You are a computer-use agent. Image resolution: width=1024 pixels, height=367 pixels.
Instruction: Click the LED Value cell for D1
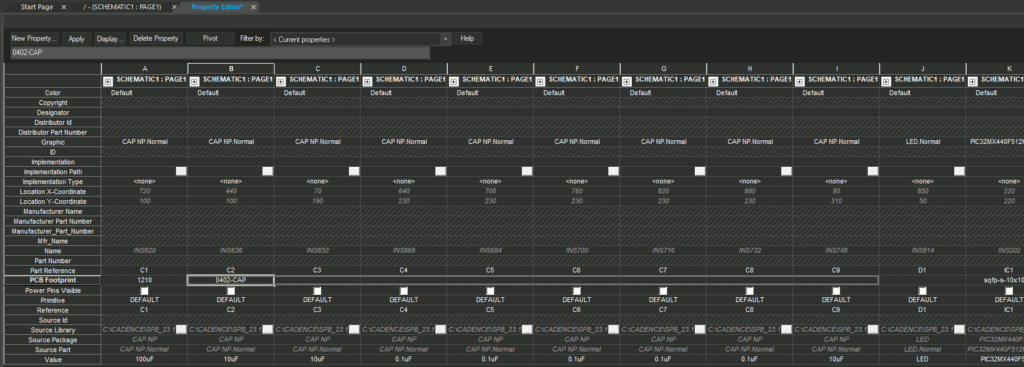922,360
